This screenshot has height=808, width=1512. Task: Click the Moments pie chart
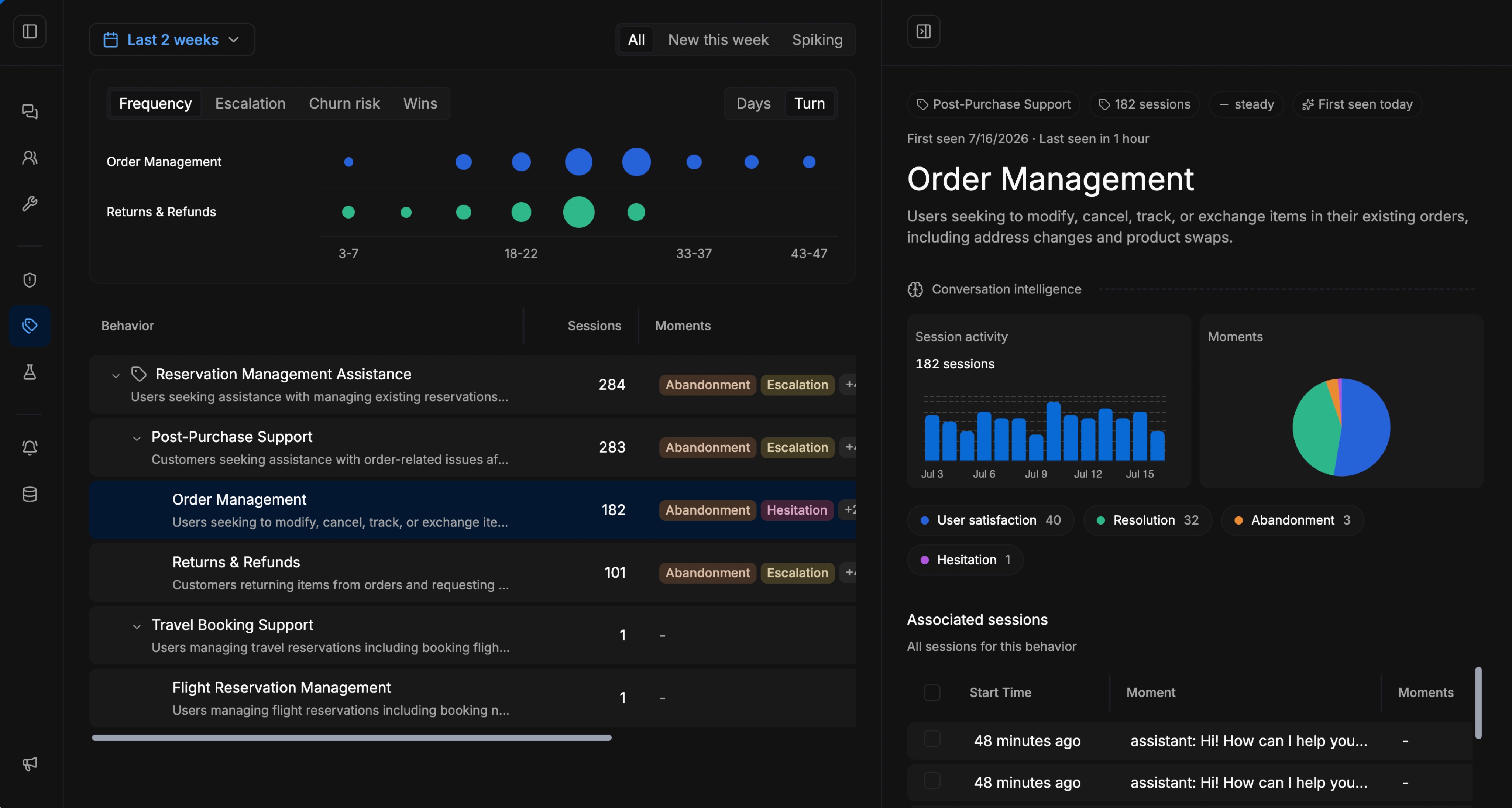1341,427
